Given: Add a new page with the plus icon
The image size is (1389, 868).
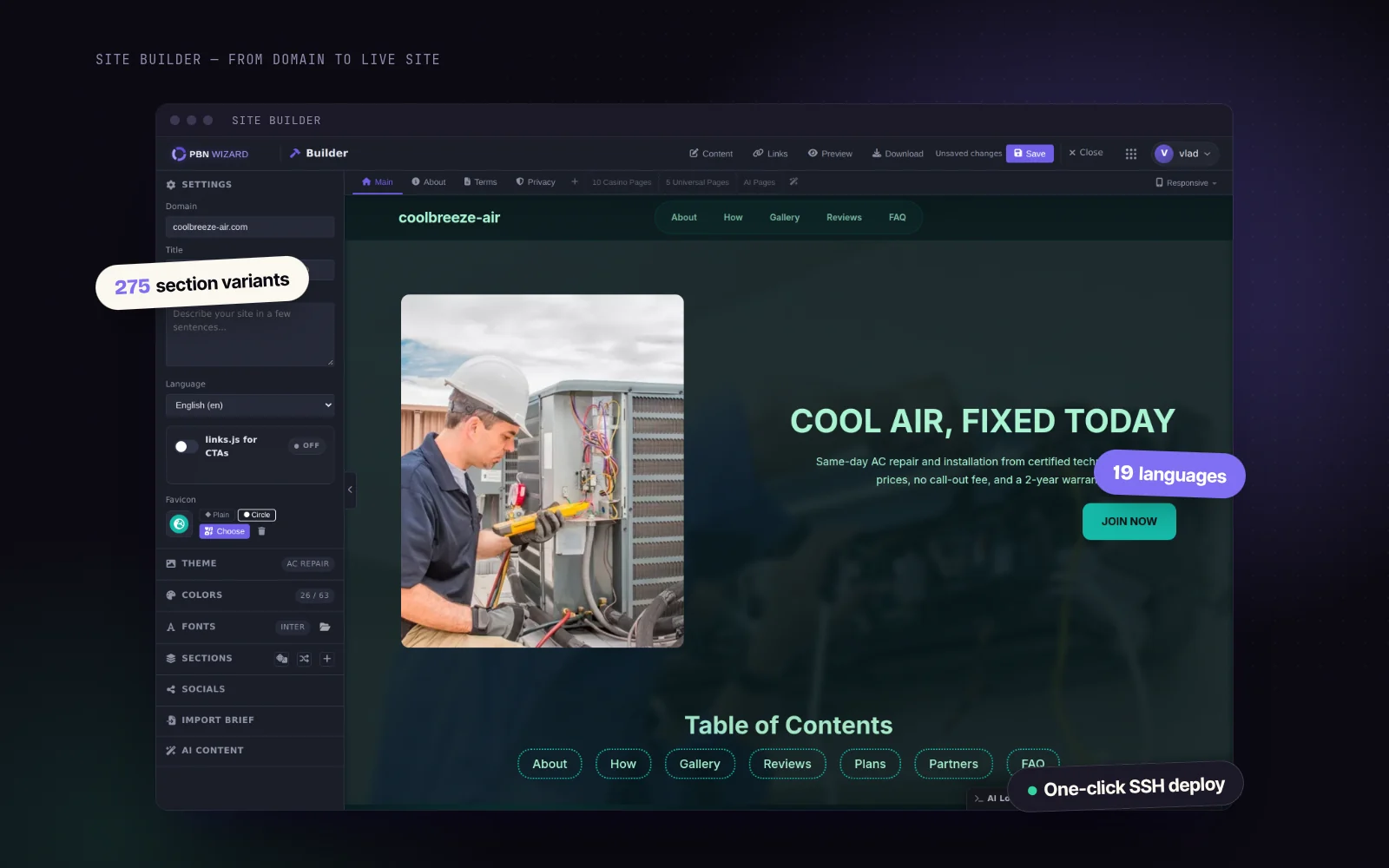Looking at the screenshot, I should (x=575, y=182).
